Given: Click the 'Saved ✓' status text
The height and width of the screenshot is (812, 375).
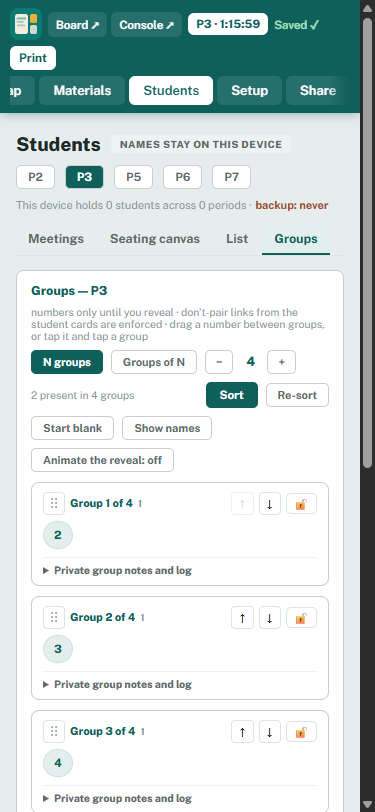Looking at the screenshot, I should click(x=297, y=25).
